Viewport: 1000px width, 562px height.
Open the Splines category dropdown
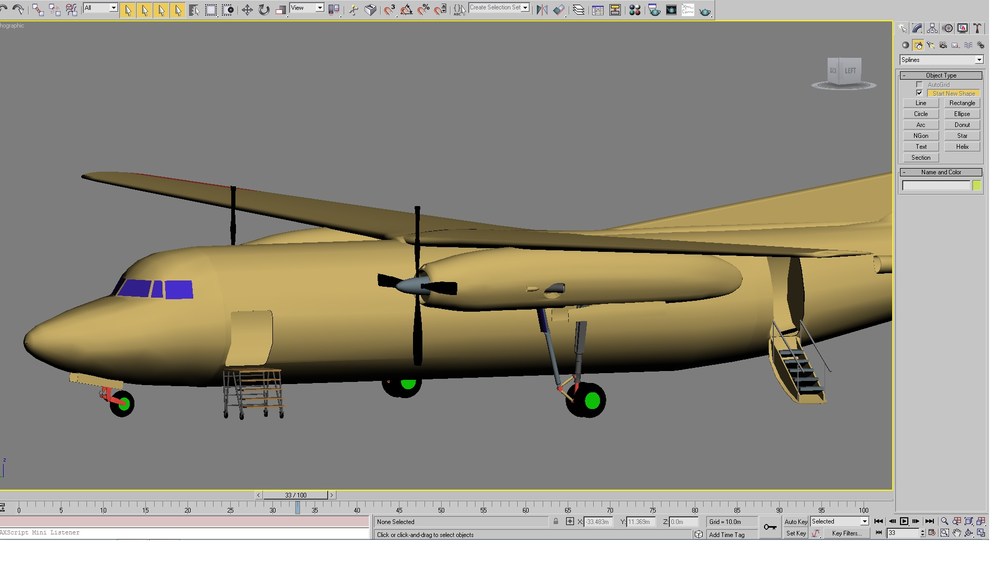941,59
